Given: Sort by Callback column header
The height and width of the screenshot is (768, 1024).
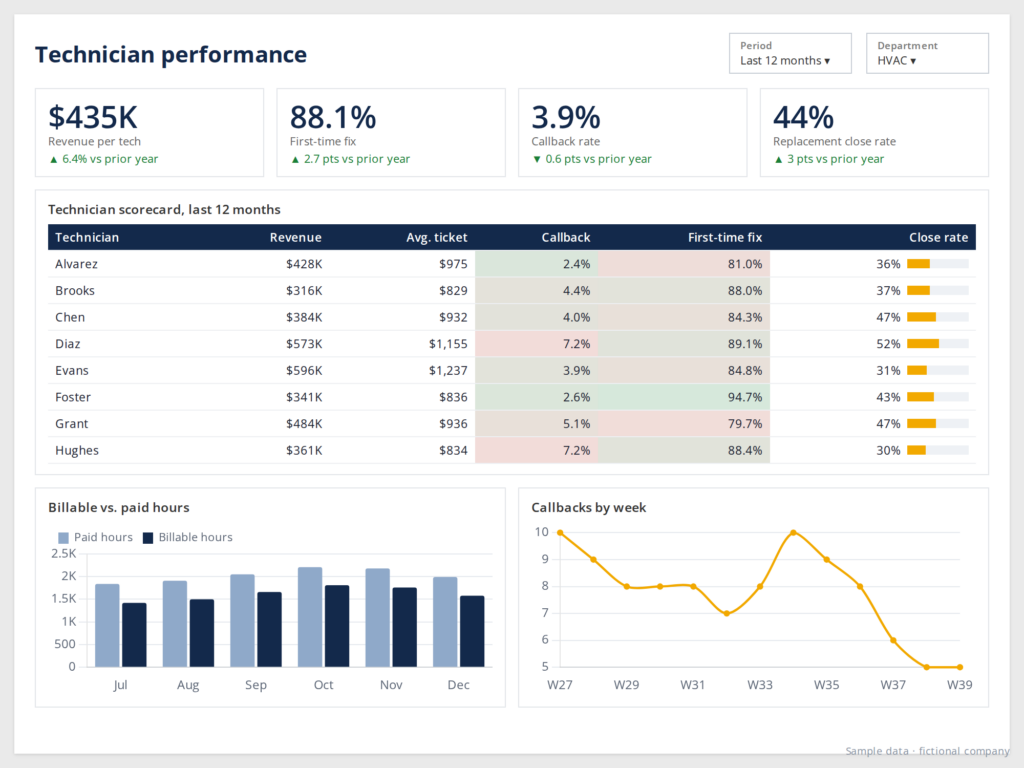Looking at the screenshot, I should (566, 237).
